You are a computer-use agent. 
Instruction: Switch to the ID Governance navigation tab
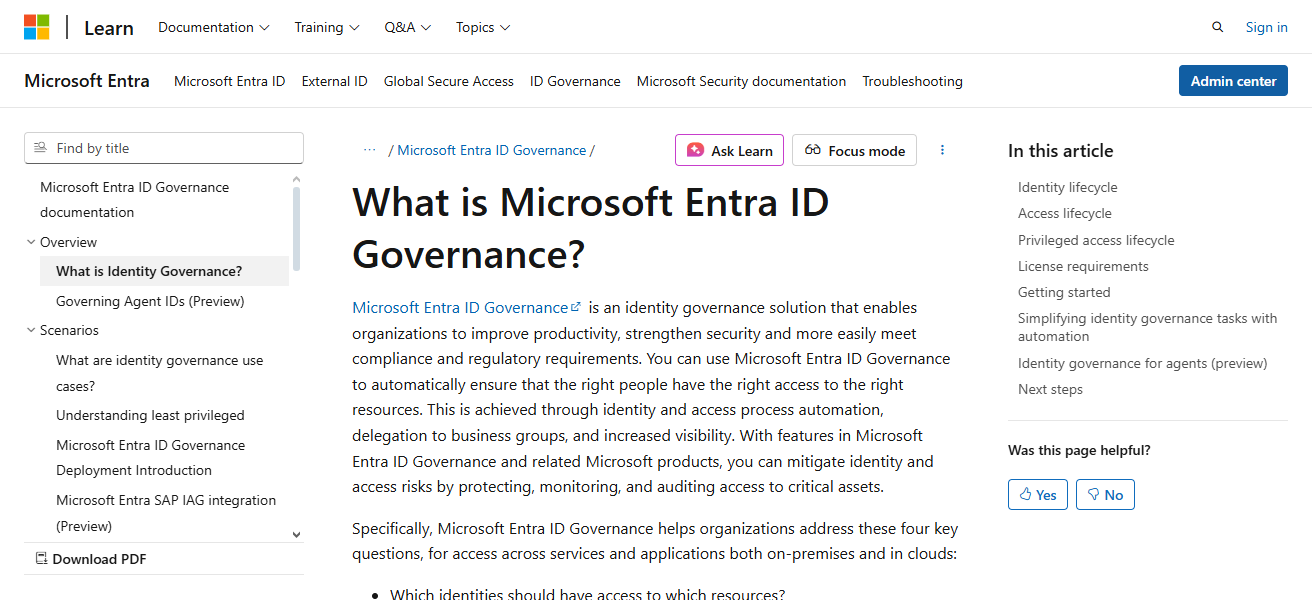(575, 81)
